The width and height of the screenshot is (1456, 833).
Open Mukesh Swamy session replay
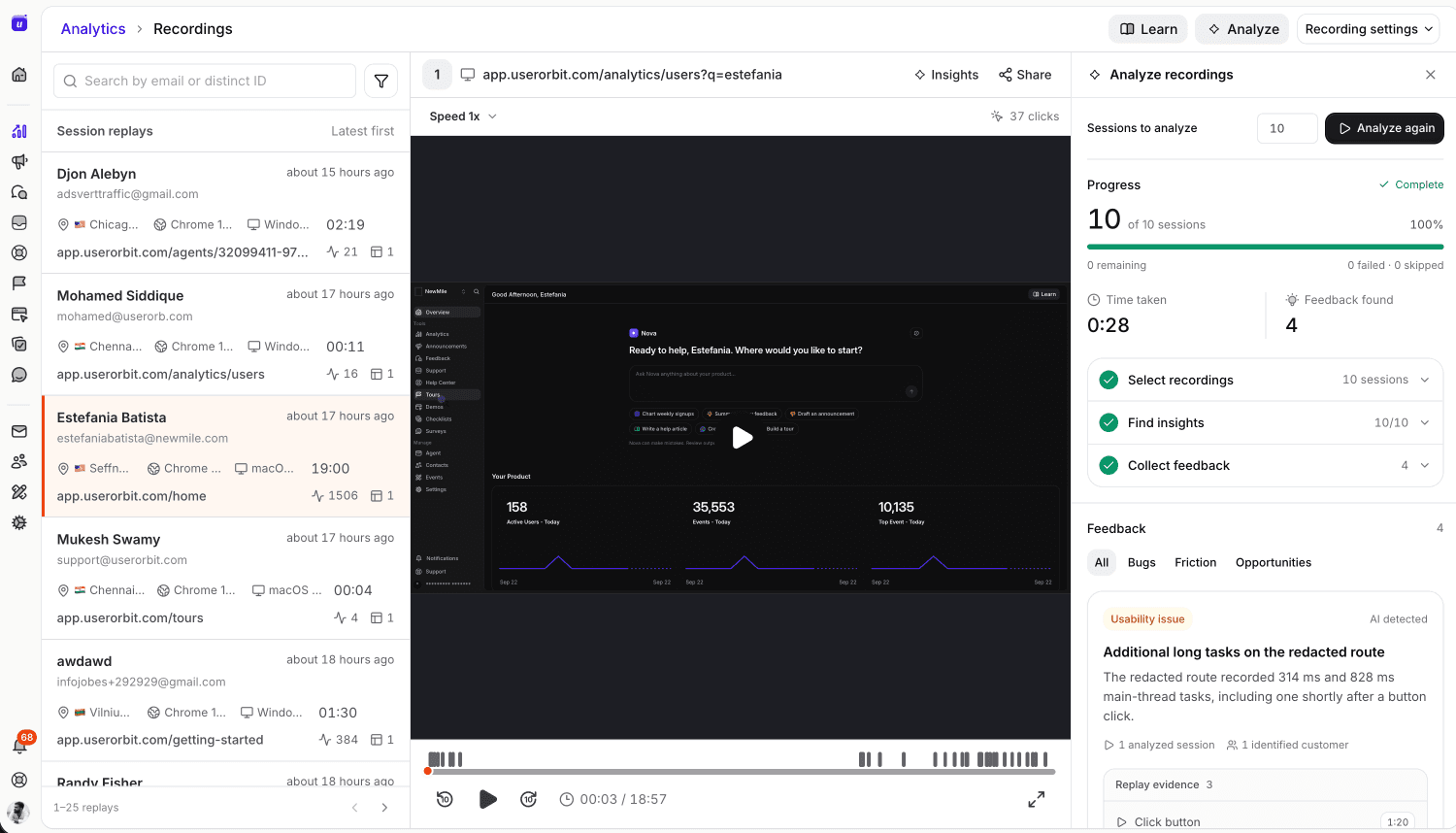(225, 579)
